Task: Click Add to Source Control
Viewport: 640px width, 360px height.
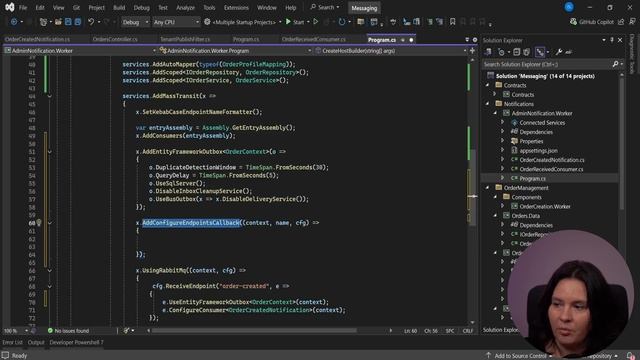Action: click(520, 356)
